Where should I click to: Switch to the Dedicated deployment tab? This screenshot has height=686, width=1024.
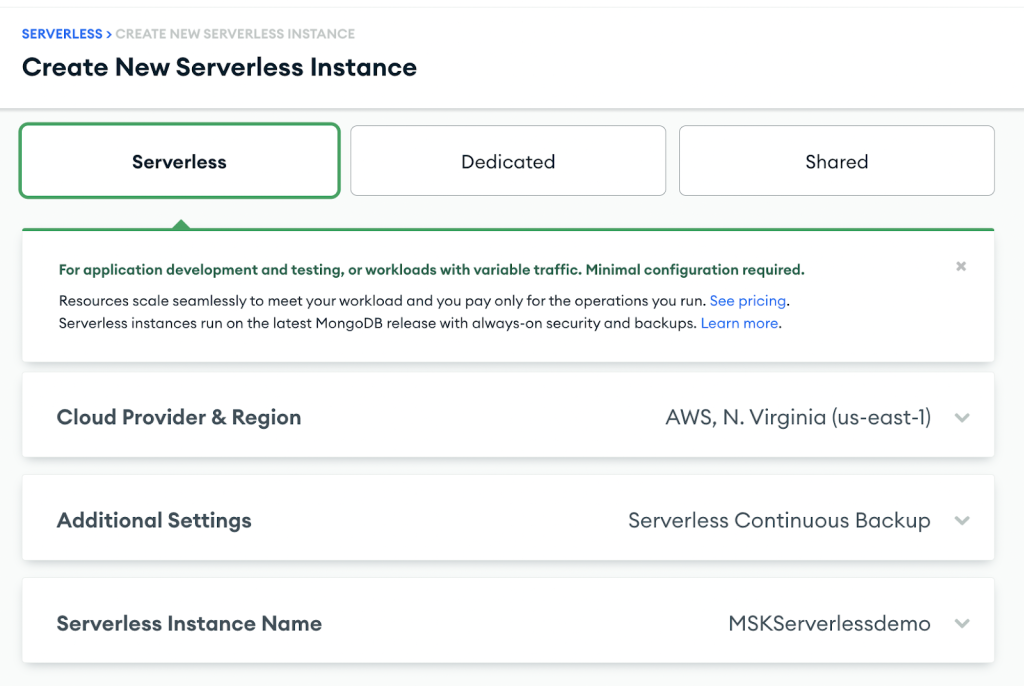click(508, 160)
